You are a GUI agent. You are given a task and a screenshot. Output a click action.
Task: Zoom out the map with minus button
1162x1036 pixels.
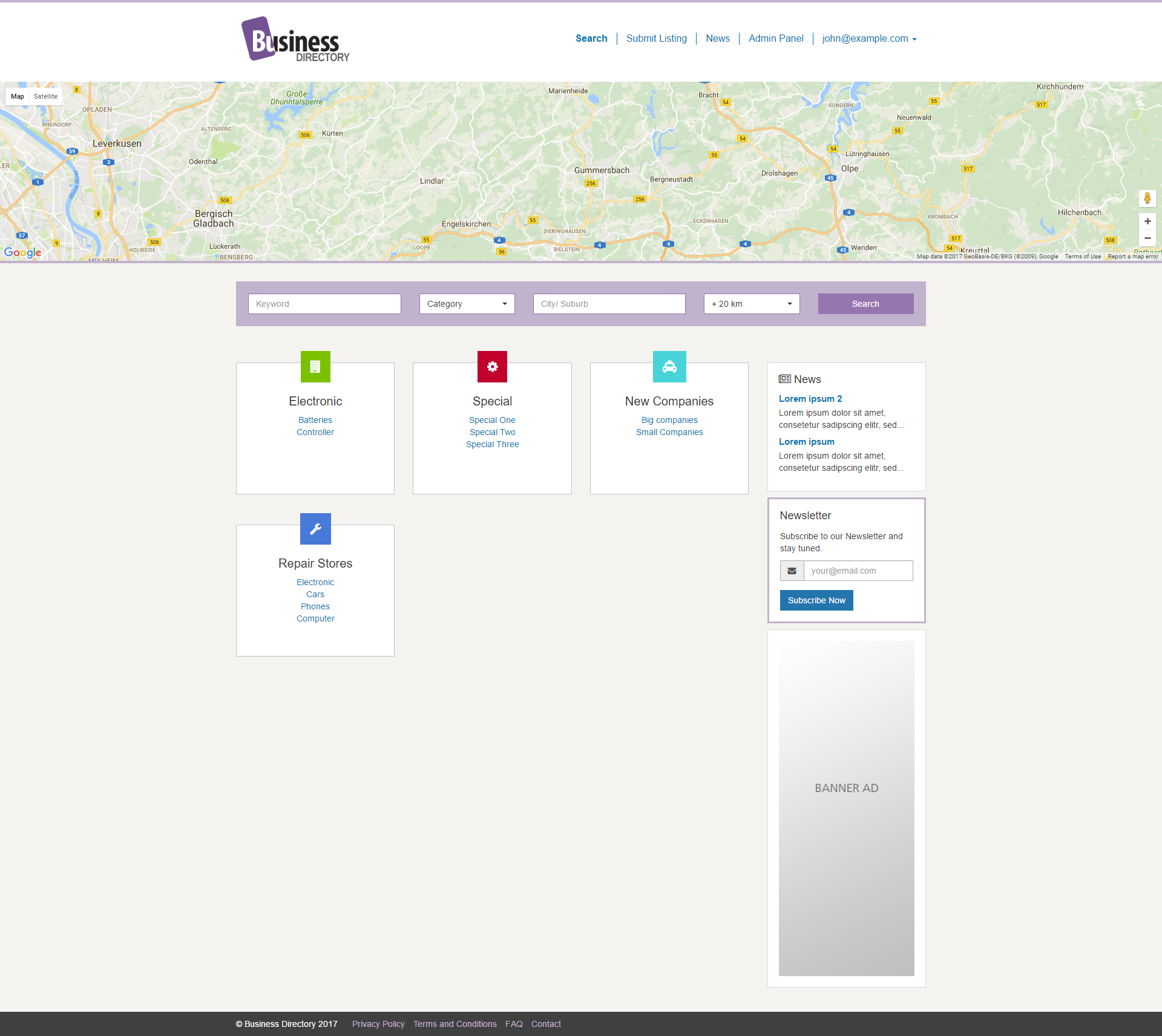1147,238
